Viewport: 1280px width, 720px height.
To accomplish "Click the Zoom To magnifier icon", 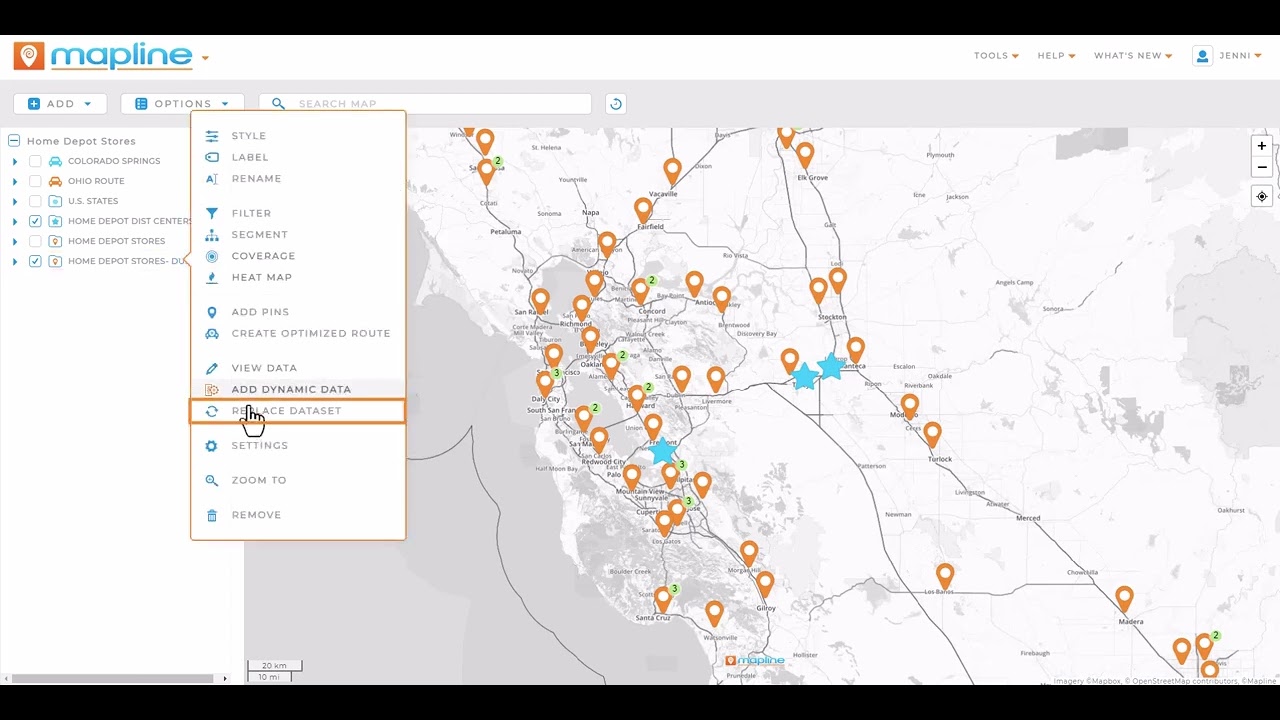I will (212, 481).
